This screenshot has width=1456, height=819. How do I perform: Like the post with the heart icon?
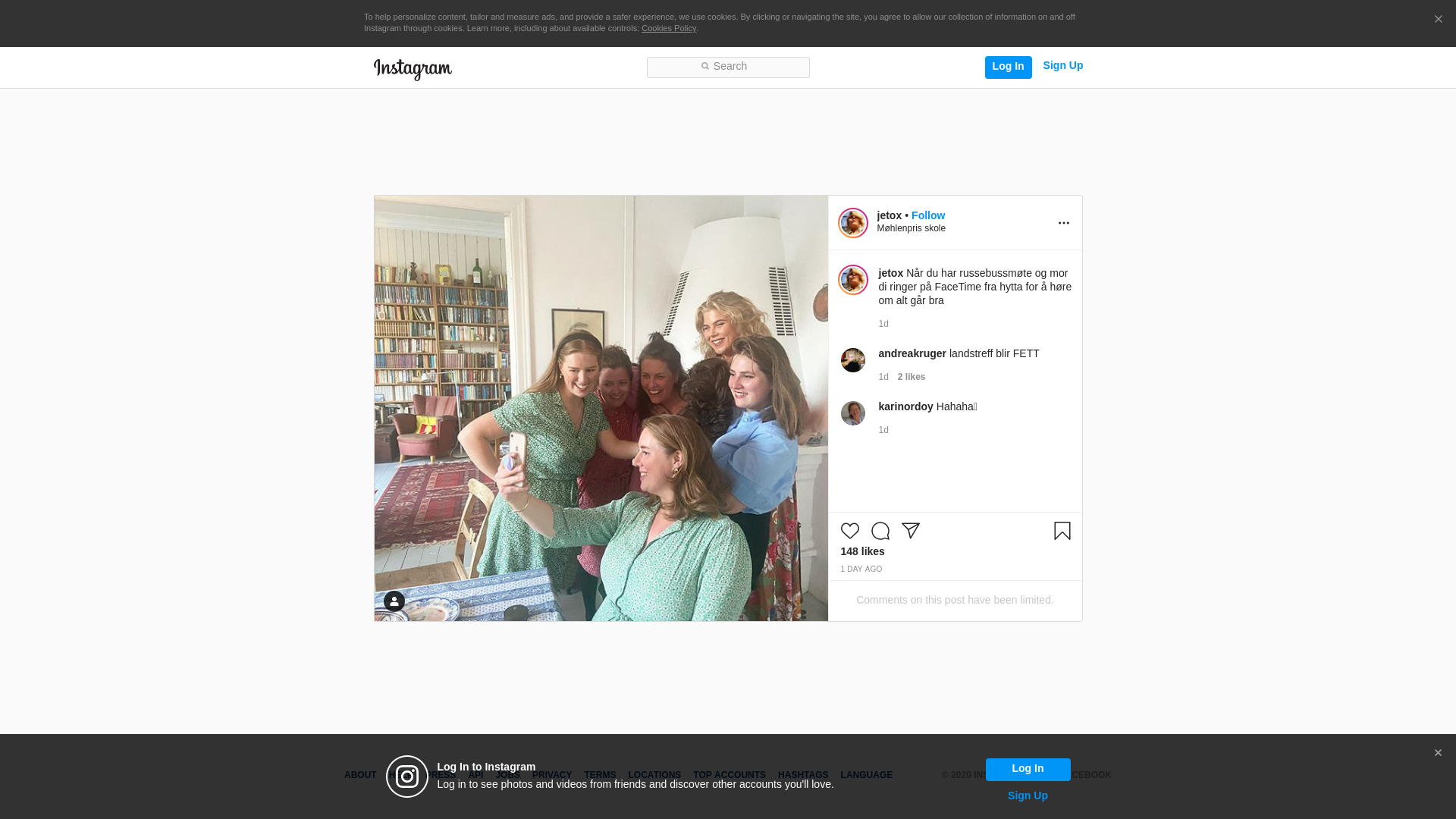[849, 531]
